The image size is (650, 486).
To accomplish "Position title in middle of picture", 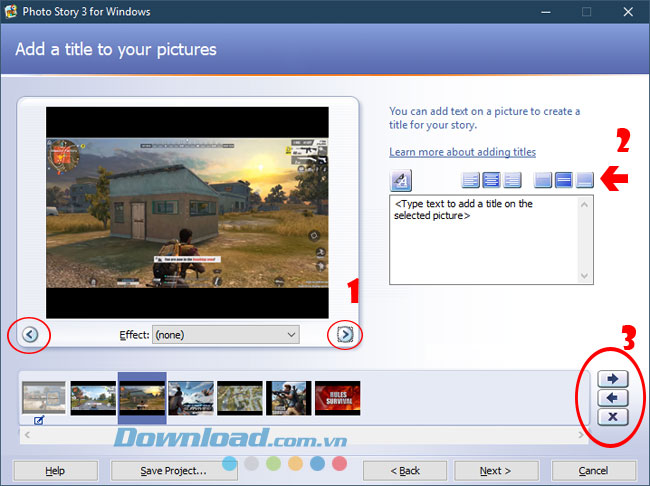I will pyautogui.click(x=564, y=180).
